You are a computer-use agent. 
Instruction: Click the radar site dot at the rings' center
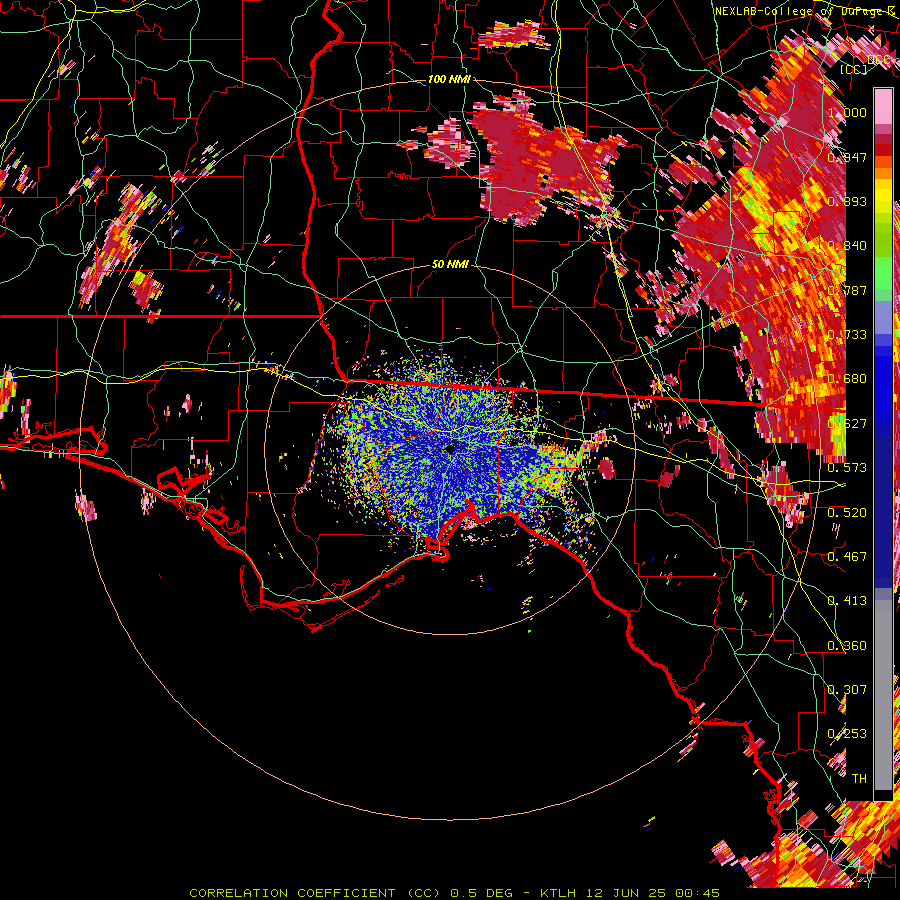coord(451,449)
